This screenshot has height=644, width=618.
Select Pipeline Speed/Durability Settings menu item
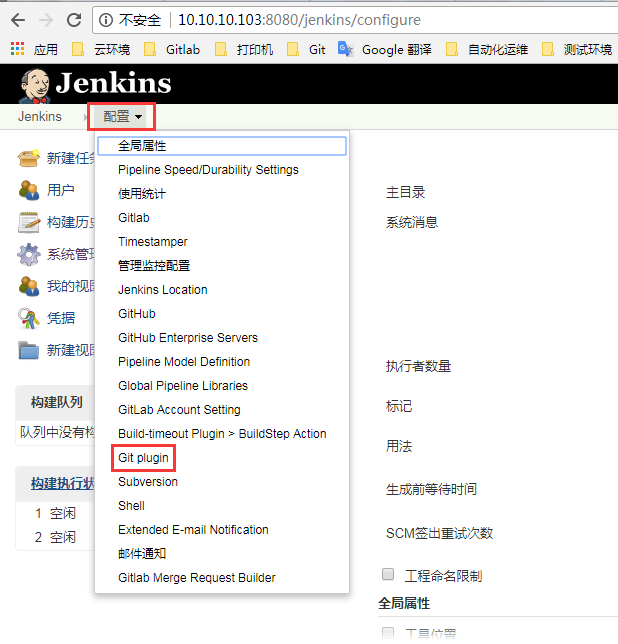click(208, 170)
